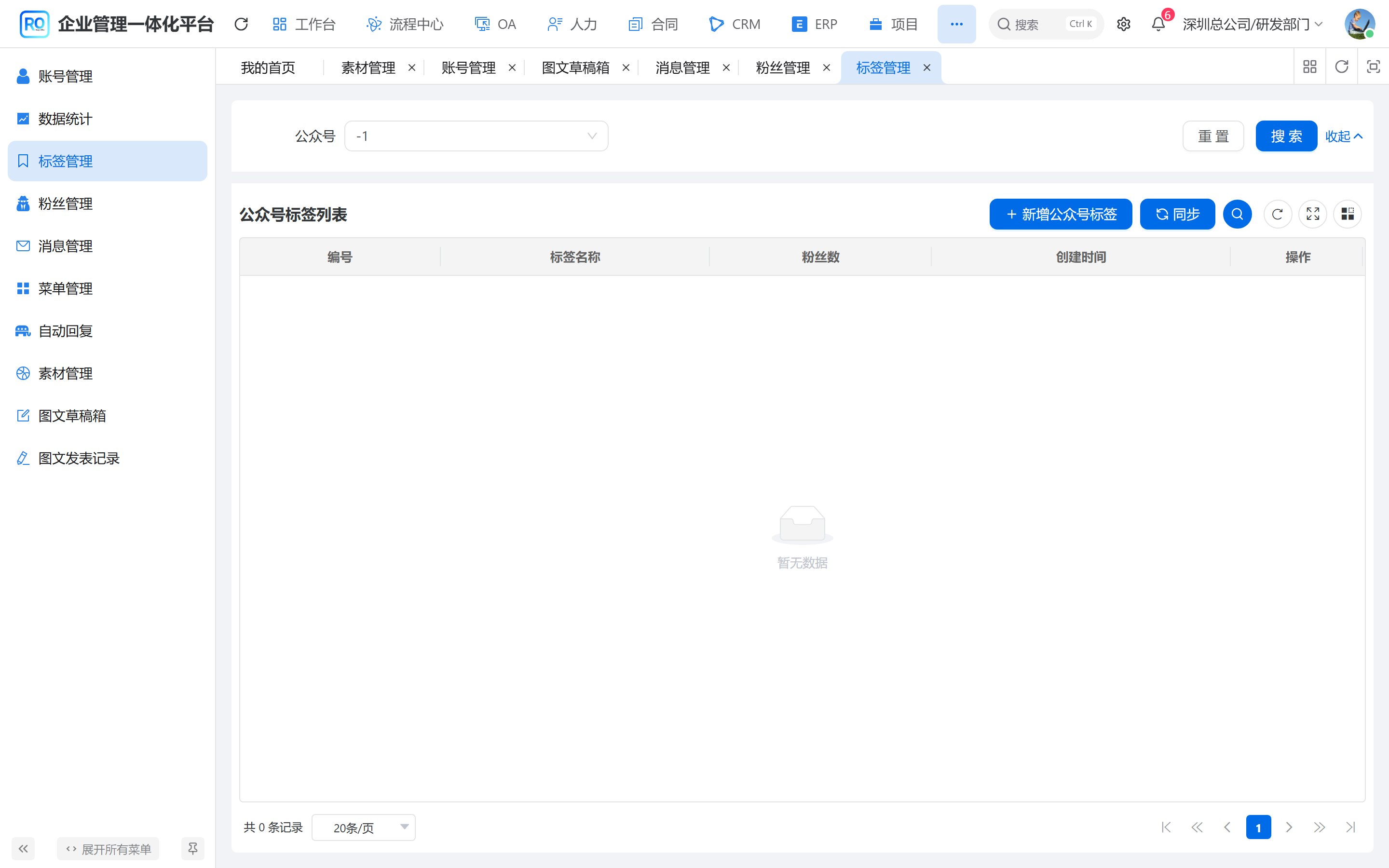
Task: Close the 粉丝管理 tab
Action: 827,68
